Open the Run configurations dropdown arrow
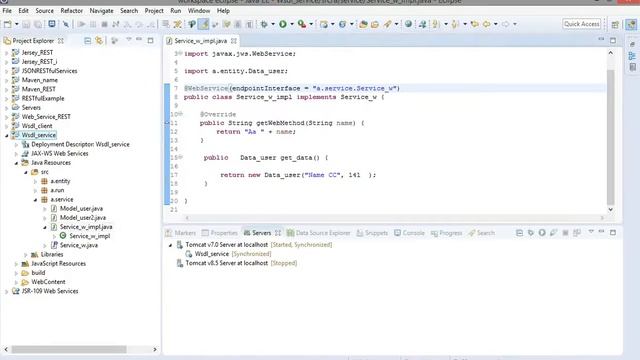The image size is (640, 360). [292, 24]
